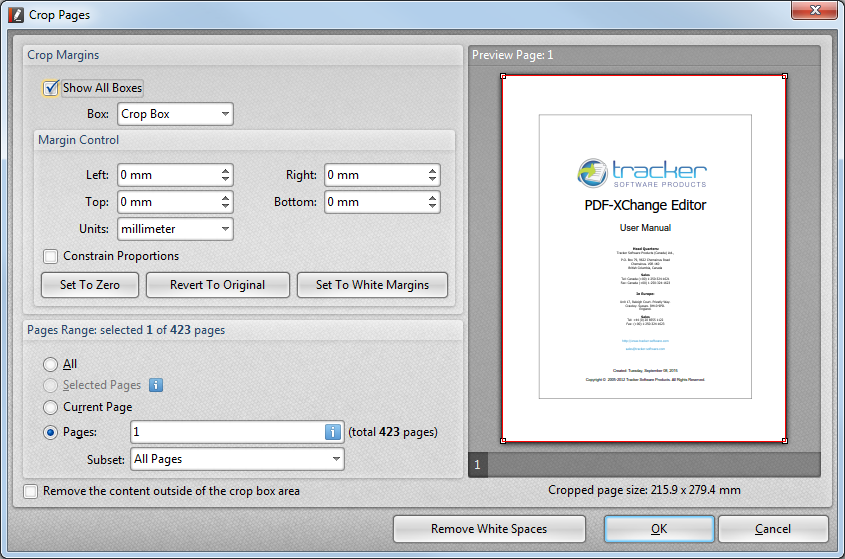Click the Remove White Spaces button

489,529
